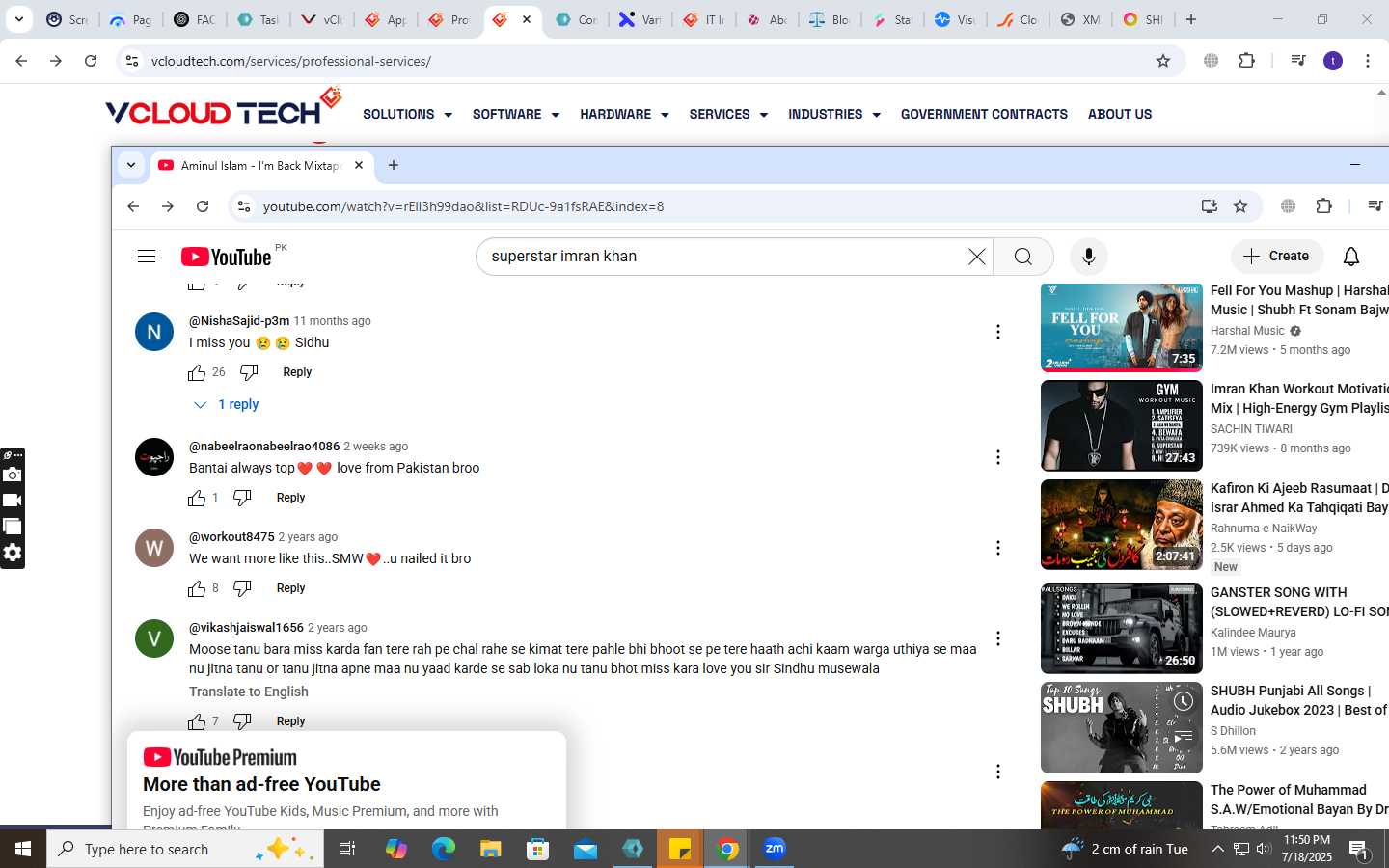Screen dimensions: 1389x868
Task: Click the Create button
Action: (1276, 256)
